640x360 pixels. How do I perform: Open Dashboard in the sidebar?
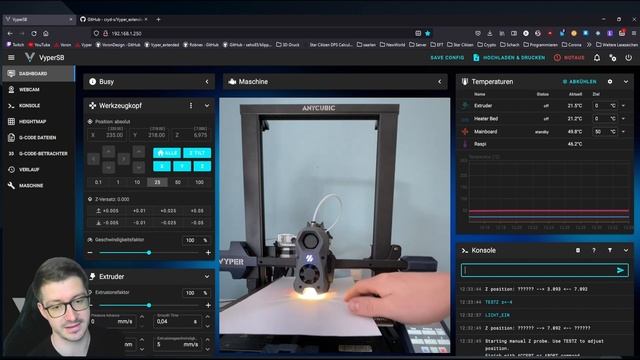click(38, 73)
